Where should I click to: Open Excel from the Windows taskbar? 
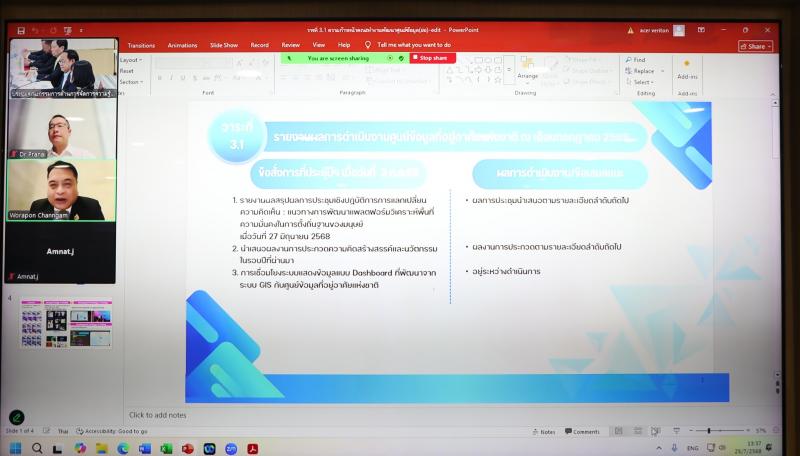pyautogui.click(x=166, y=449)
